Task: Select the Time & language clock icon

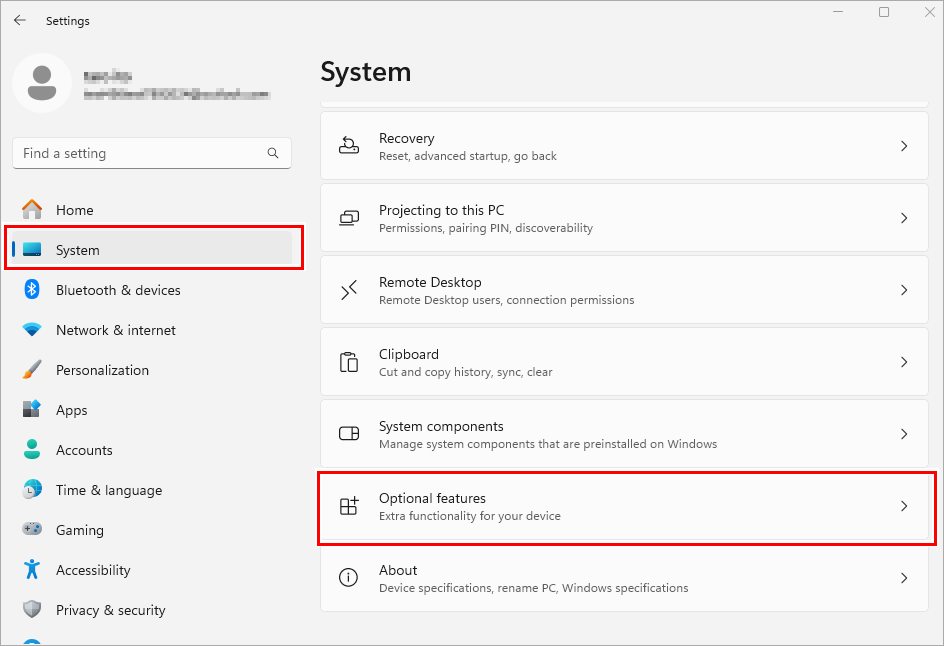Action: [31, 490]
